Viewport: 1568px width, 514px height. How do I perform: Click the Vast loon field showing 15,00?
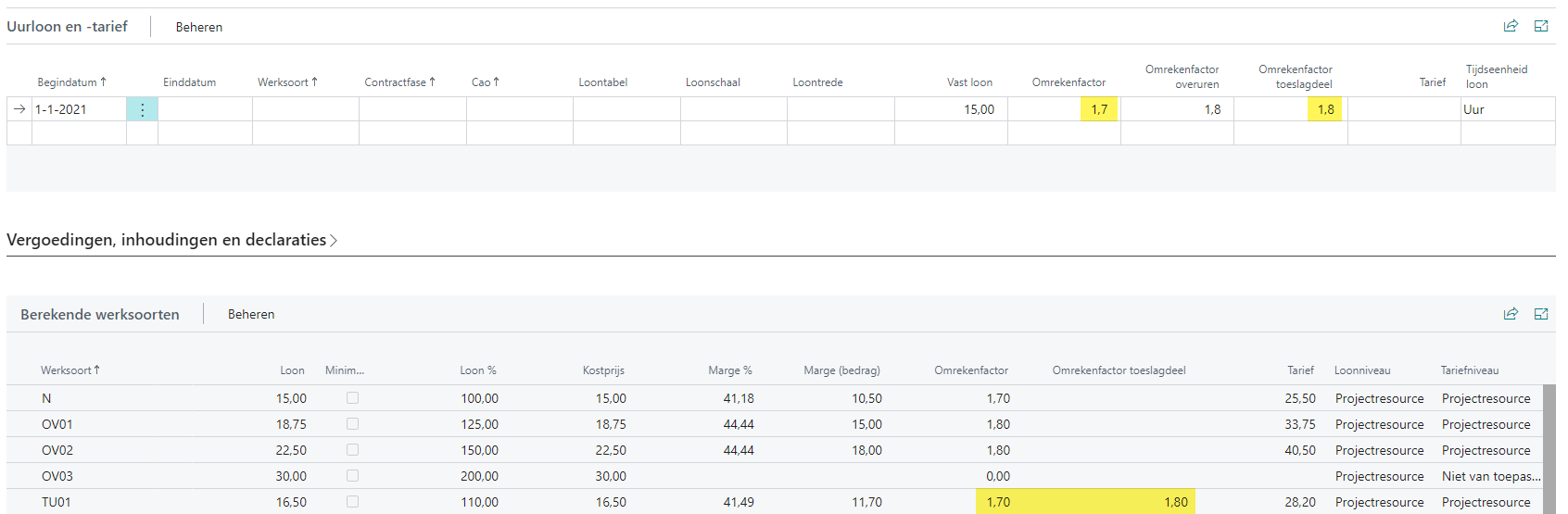coord(951,109)
